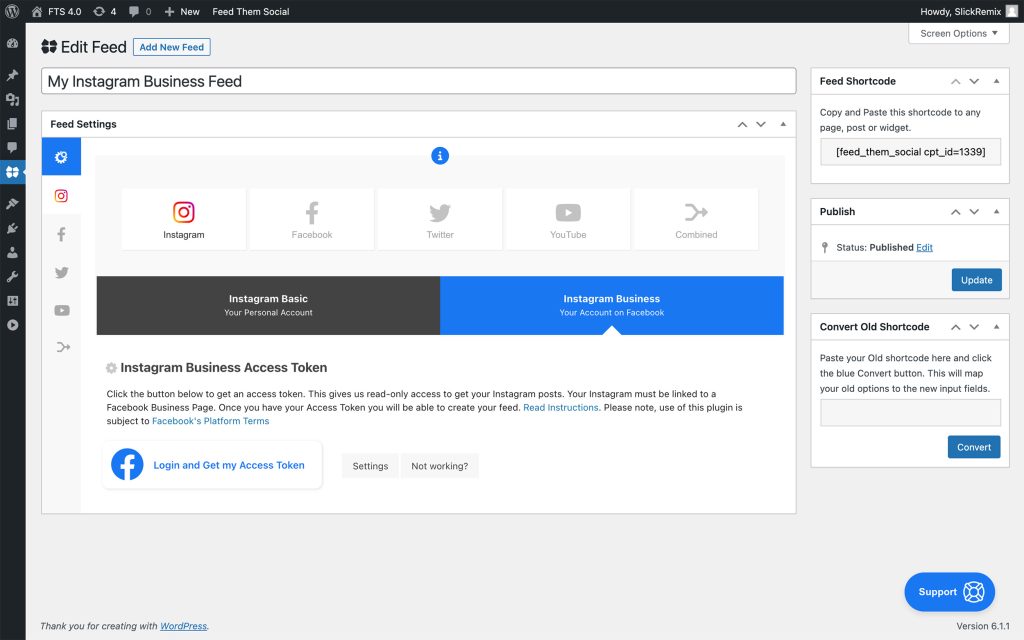
Task: Open Settings from the admin sidebar
Action: 12,300
